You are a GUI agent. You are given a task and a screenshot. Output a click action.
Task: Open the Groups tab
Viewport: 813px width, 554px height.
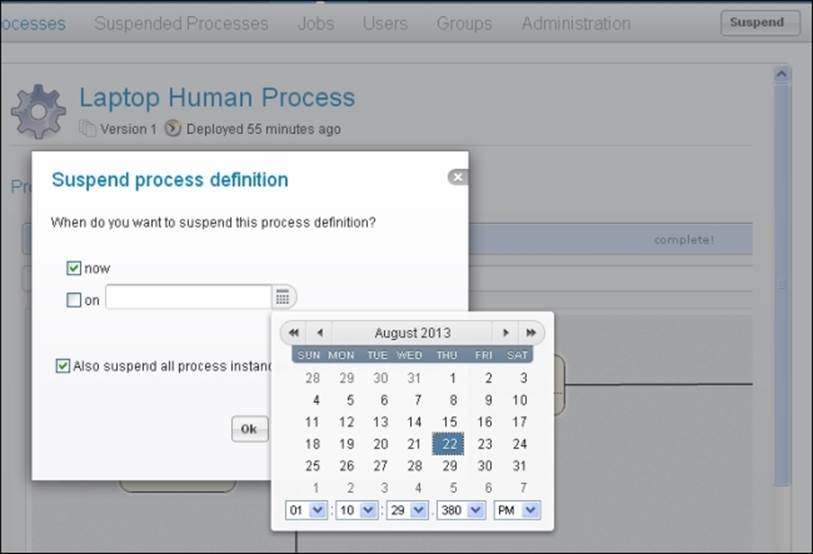click(464, 23)
